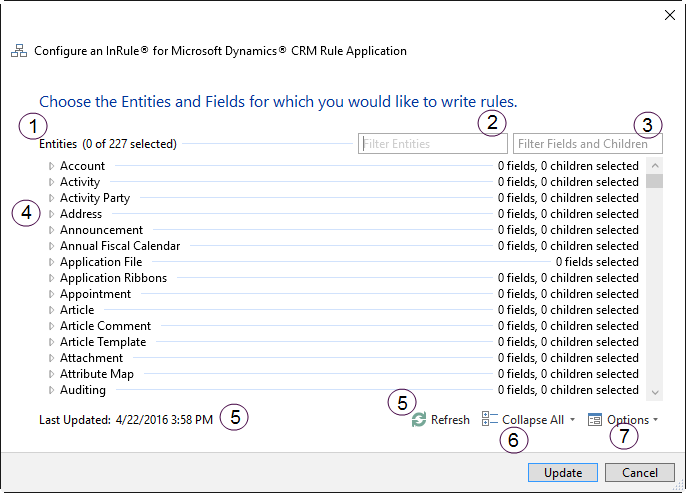
Task: Expand the Address entity
Action: point(51,214)
